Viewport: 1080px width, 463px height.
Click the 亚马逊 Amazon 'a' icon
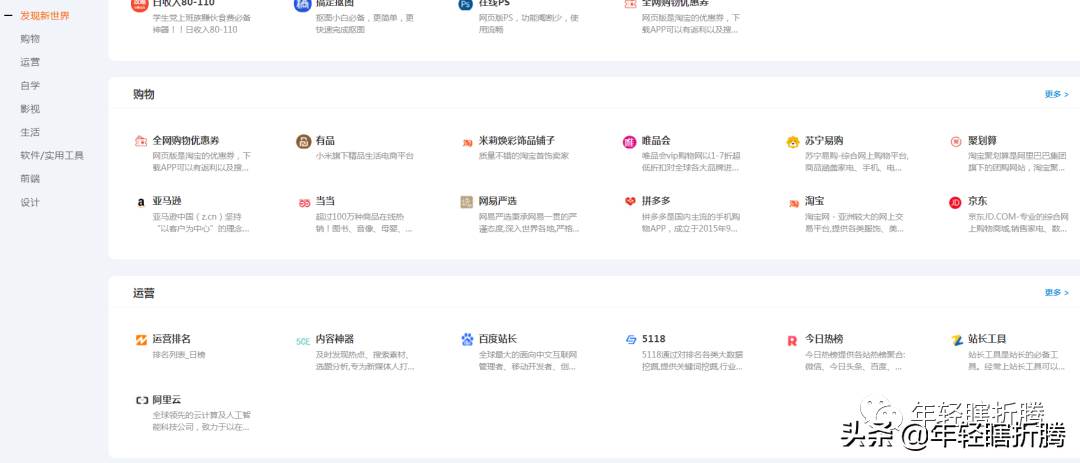pos(141,203)
